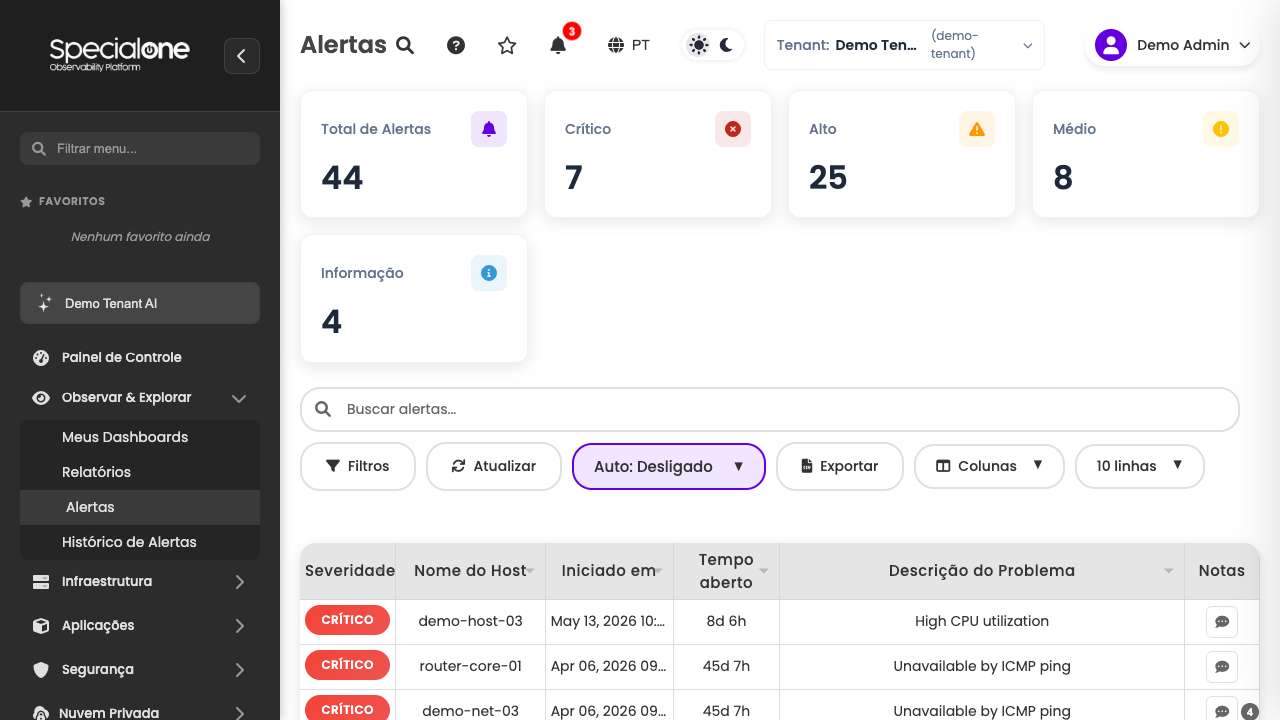Add page to favorites with star icon
Image resolution: width=1280 pixels, height=720 pixels.
[507, 45]
